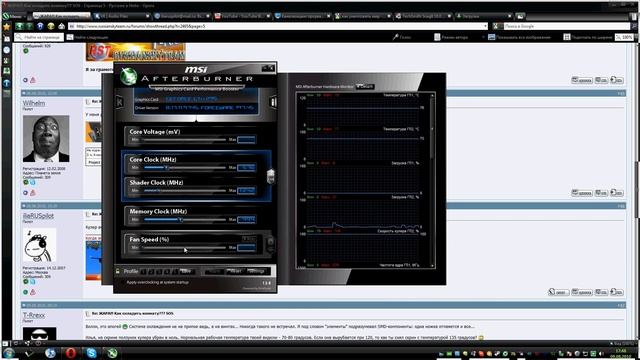
Task: Toggle the Profile lock icon in Afterburner
Action: (118, 271)
